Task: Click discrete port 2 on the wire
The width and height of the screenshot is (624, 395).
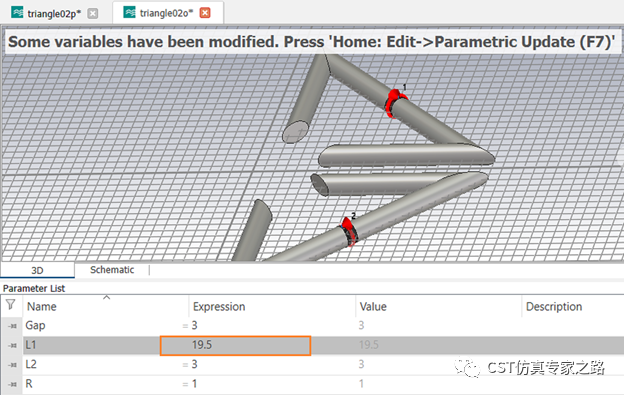Action: tap(349, 232)
